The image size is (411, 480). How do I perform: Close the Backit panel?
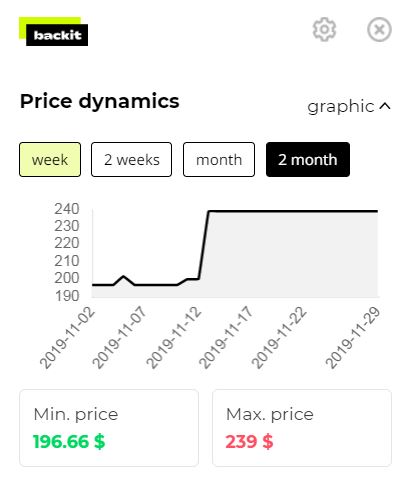379,30
